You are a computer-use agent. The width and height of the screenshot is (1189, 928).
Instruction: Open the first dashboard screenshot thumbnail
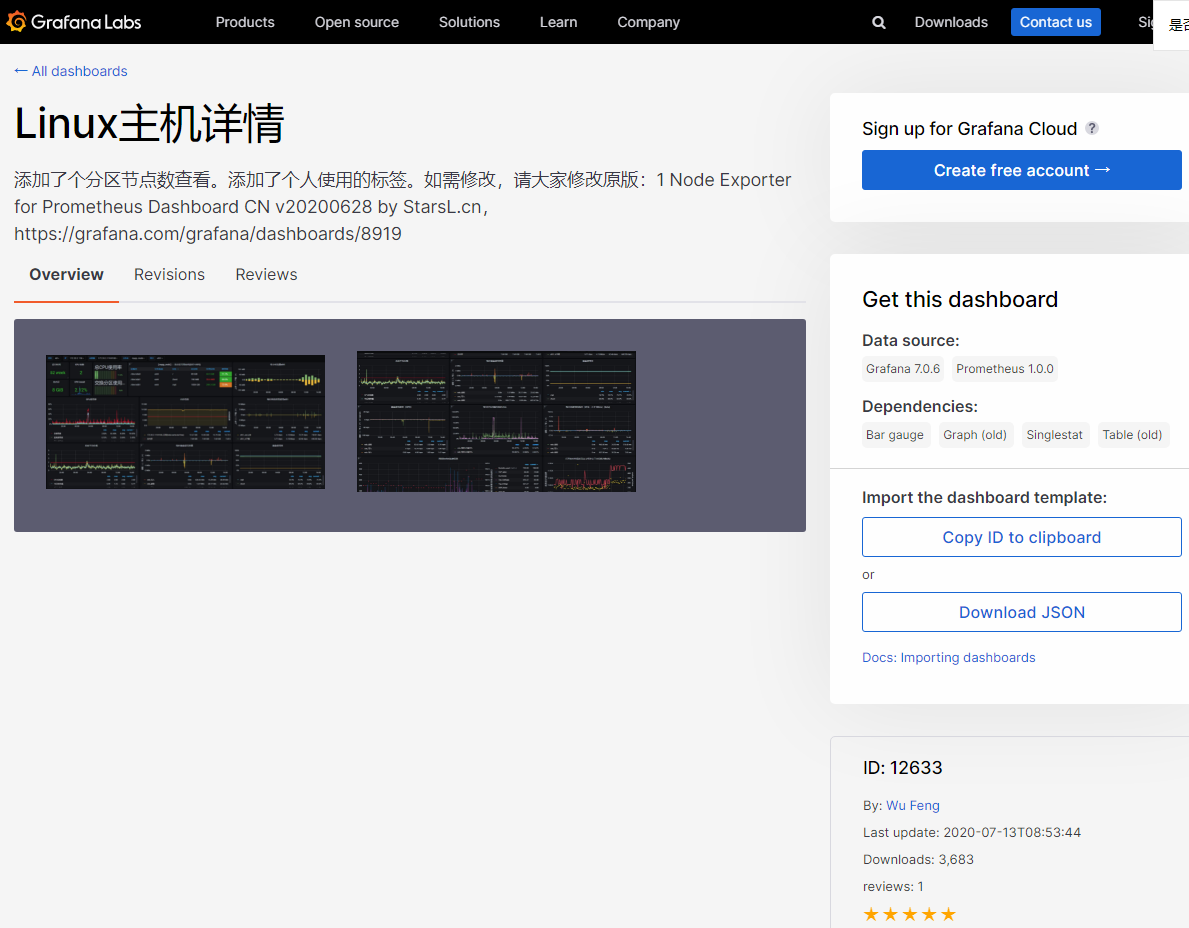(185, 422)
